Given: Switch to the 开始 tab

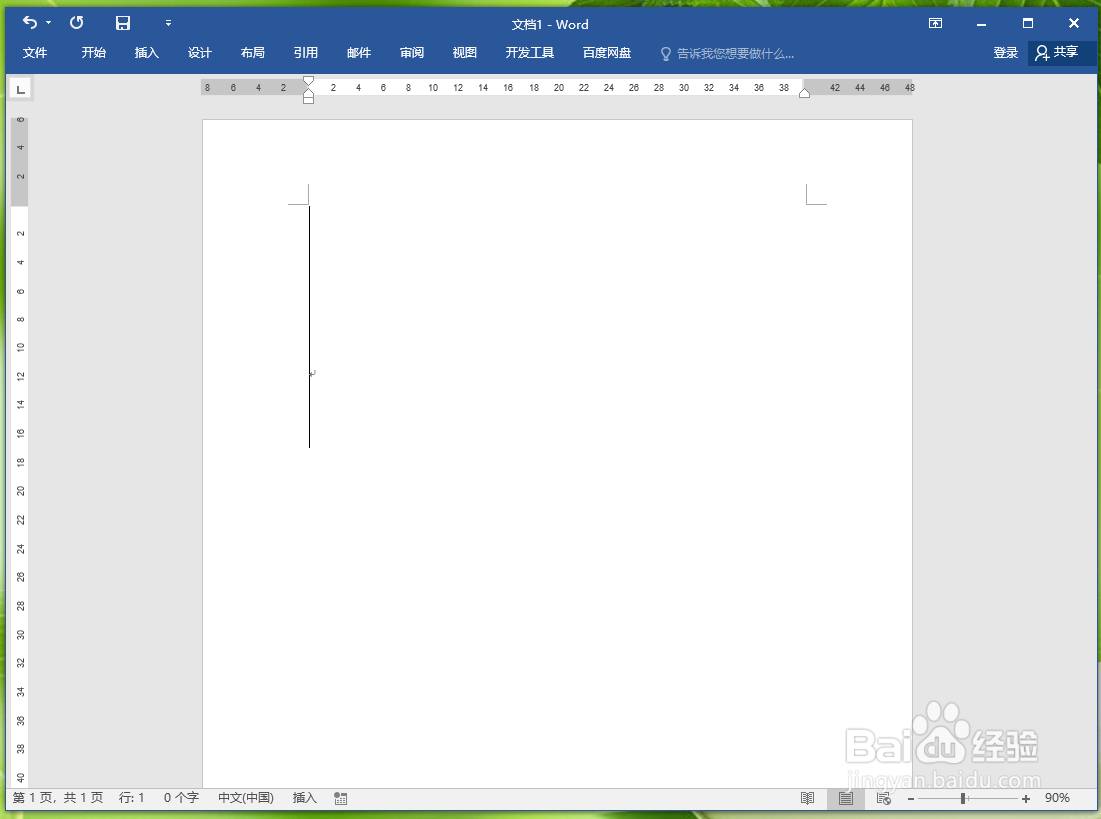Looking at the screenshot, I should point(93,53).
